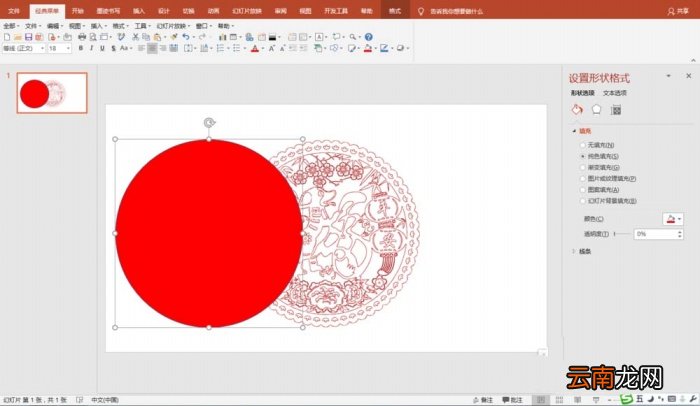Click the red Font Color A icon
The height and width of the screenshot is (406, 700).
[x=255, y=48]
